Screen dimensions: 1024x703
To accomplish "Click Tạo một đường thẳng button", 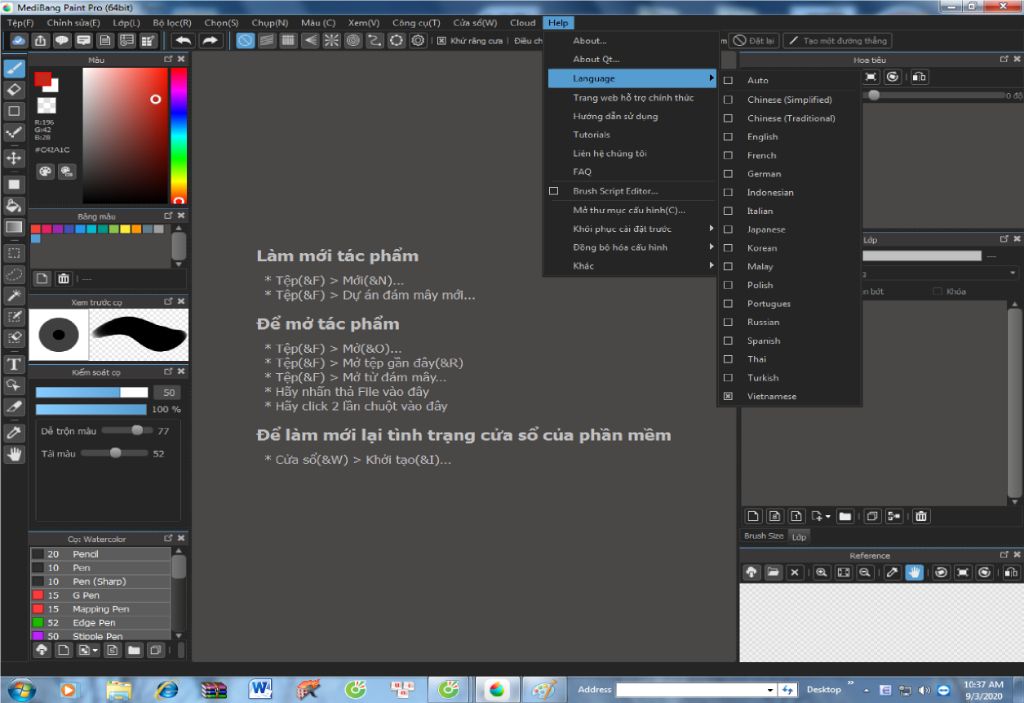I will pos(838,41).
